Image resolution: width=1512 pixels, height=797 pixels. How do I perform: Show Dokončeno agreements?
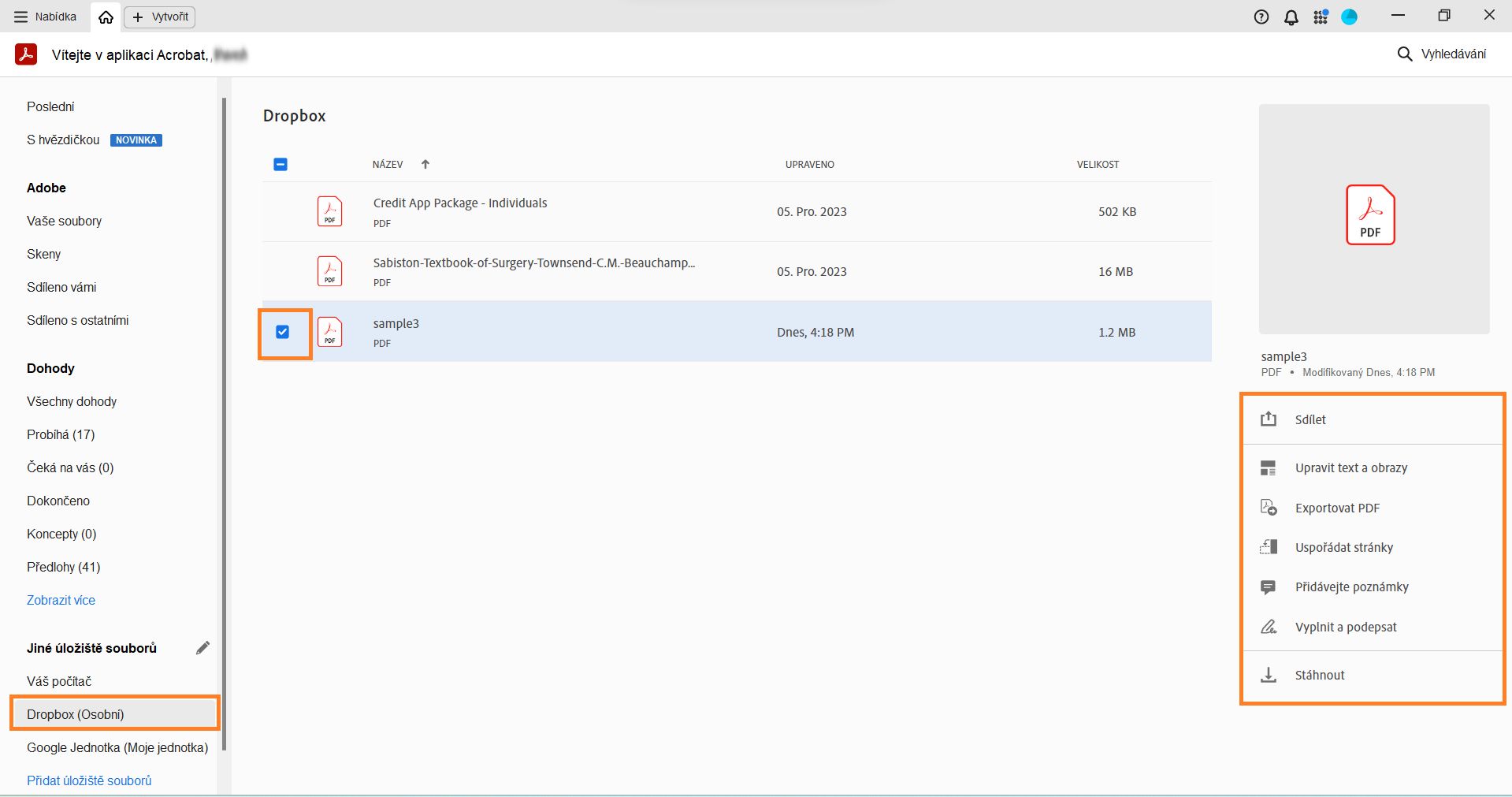[x=58, y=501]
